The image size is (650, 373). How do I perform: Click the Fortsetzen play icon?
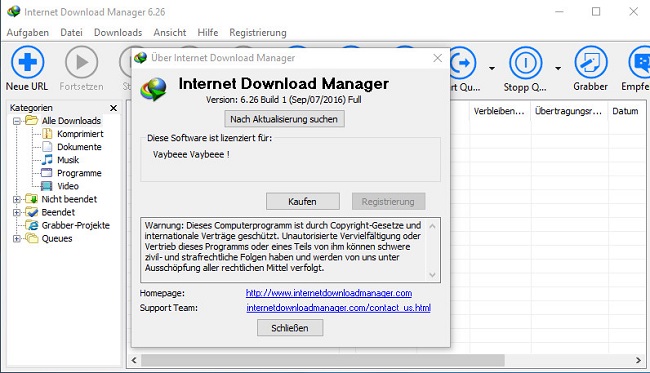coord(82,62)
